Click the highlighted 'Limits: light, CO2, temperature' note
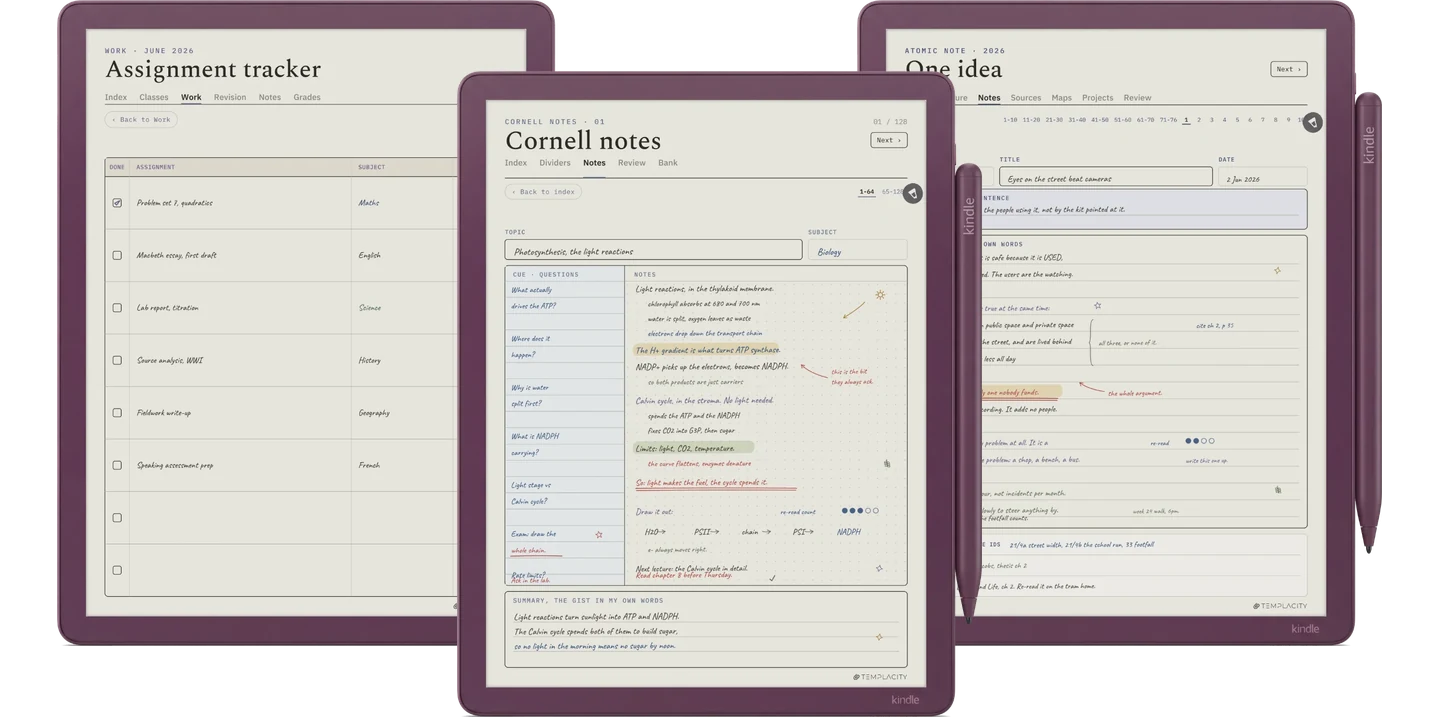 693,448
